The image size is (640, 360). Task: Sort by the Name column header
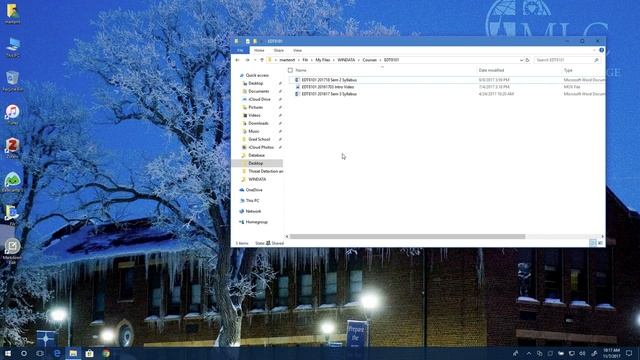pyautogui.click(x=301, y=70)
